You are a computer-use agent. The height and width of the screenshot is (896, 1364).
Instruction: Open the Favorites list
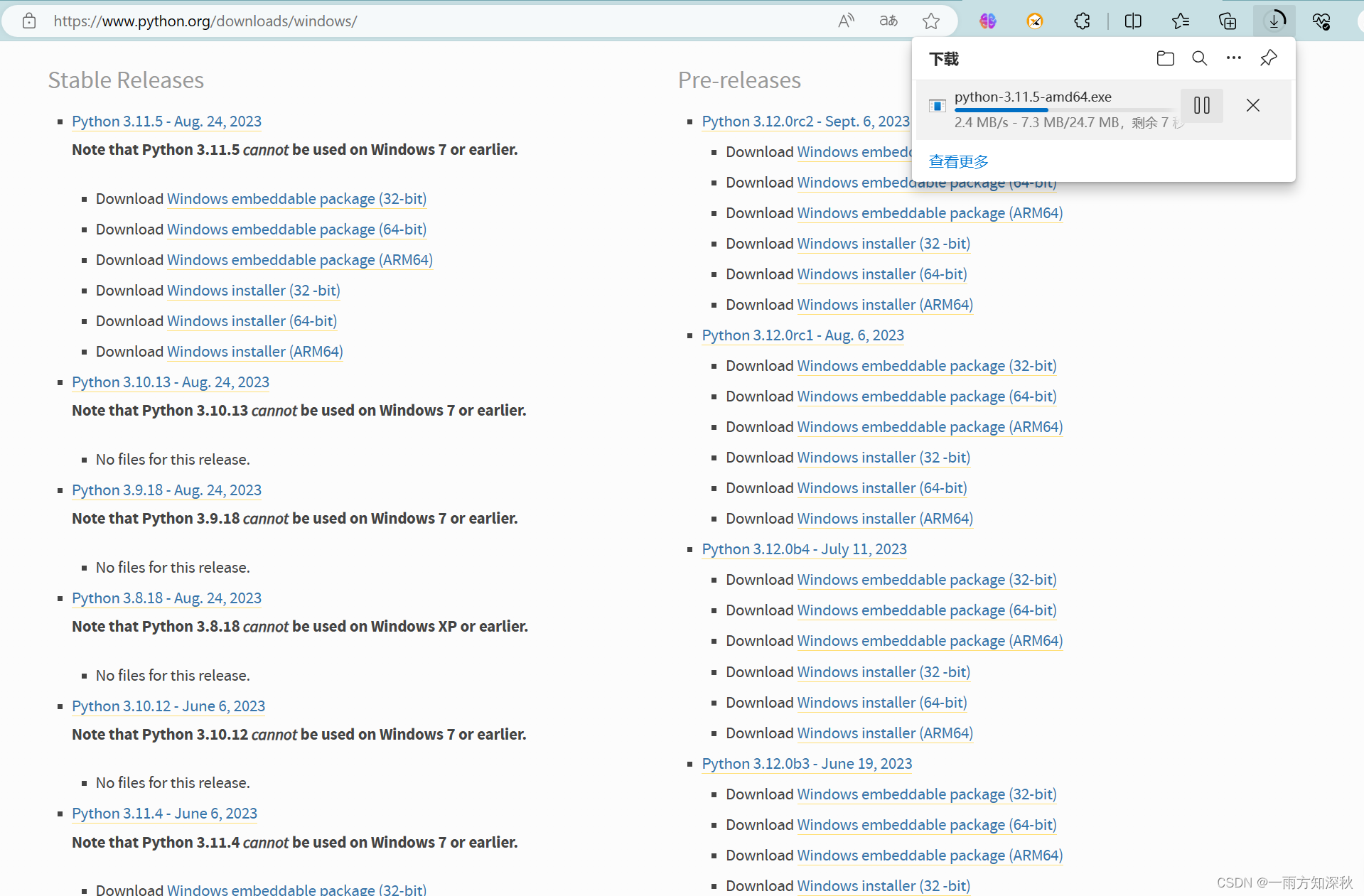tap(1181, 21)
